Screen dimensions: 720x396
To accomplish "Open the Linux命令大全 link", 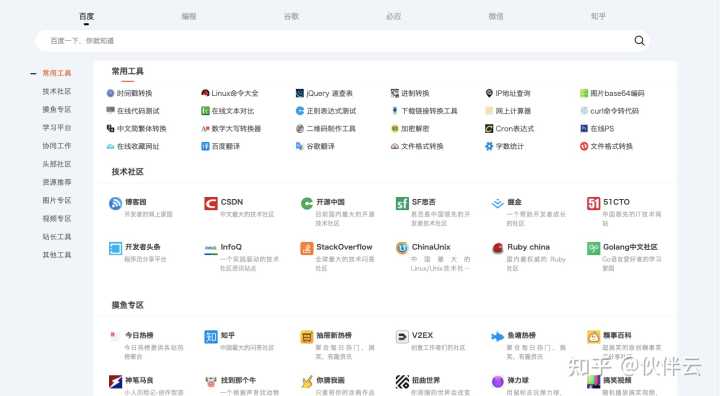I will pyautogui.click(x=230, y=93).
